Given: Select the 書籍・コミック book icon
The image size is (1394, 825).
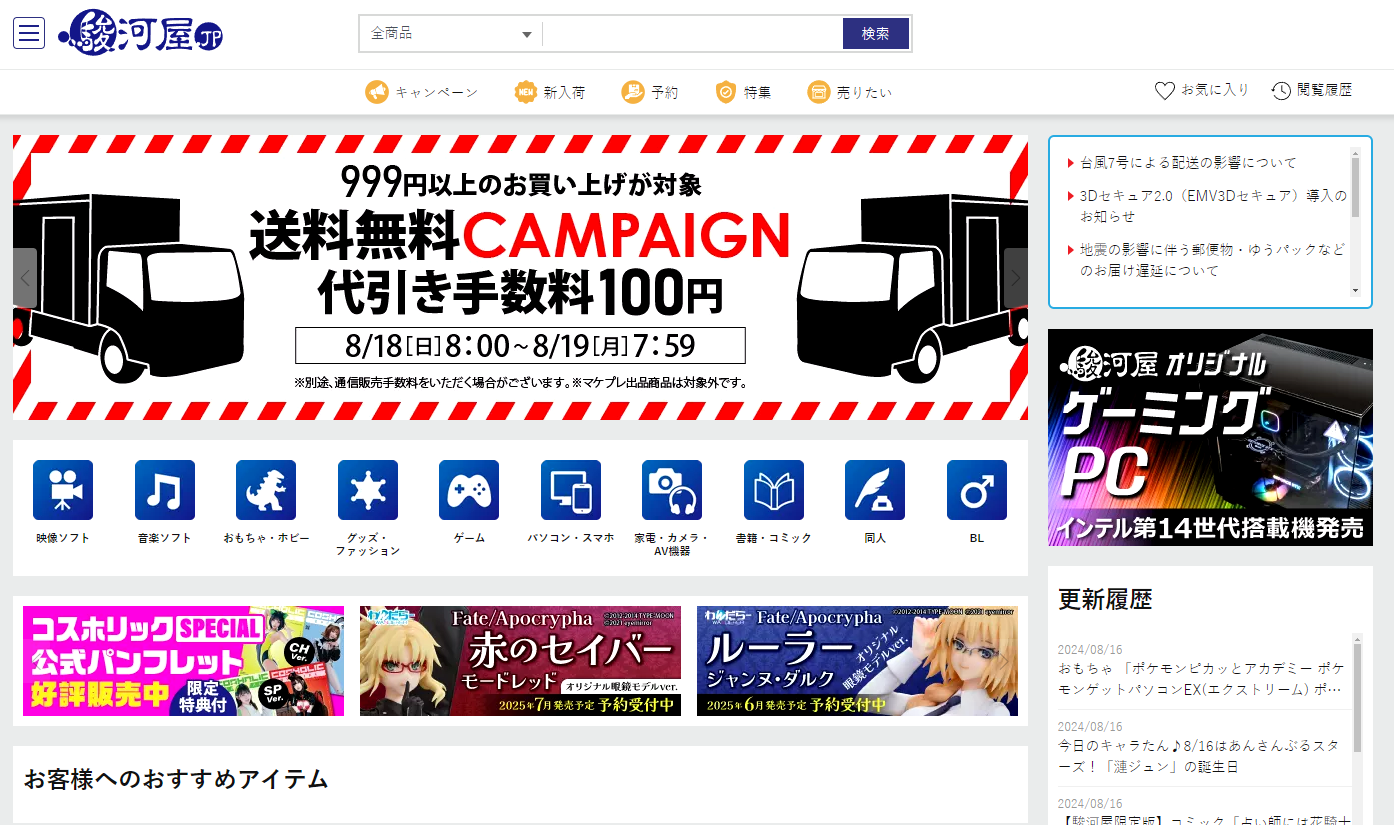Looking at the screenshot, I should (773, 490).
